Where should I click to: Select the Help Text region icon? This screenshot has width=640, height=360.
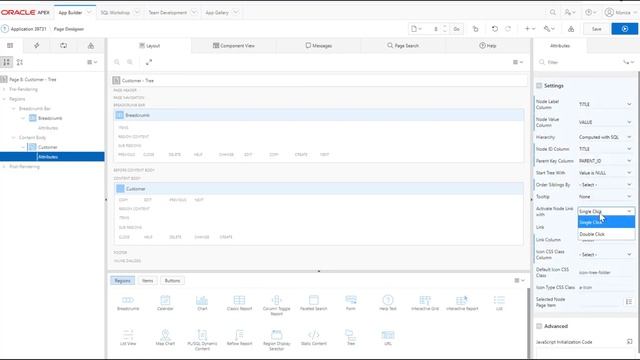(388, 300)
